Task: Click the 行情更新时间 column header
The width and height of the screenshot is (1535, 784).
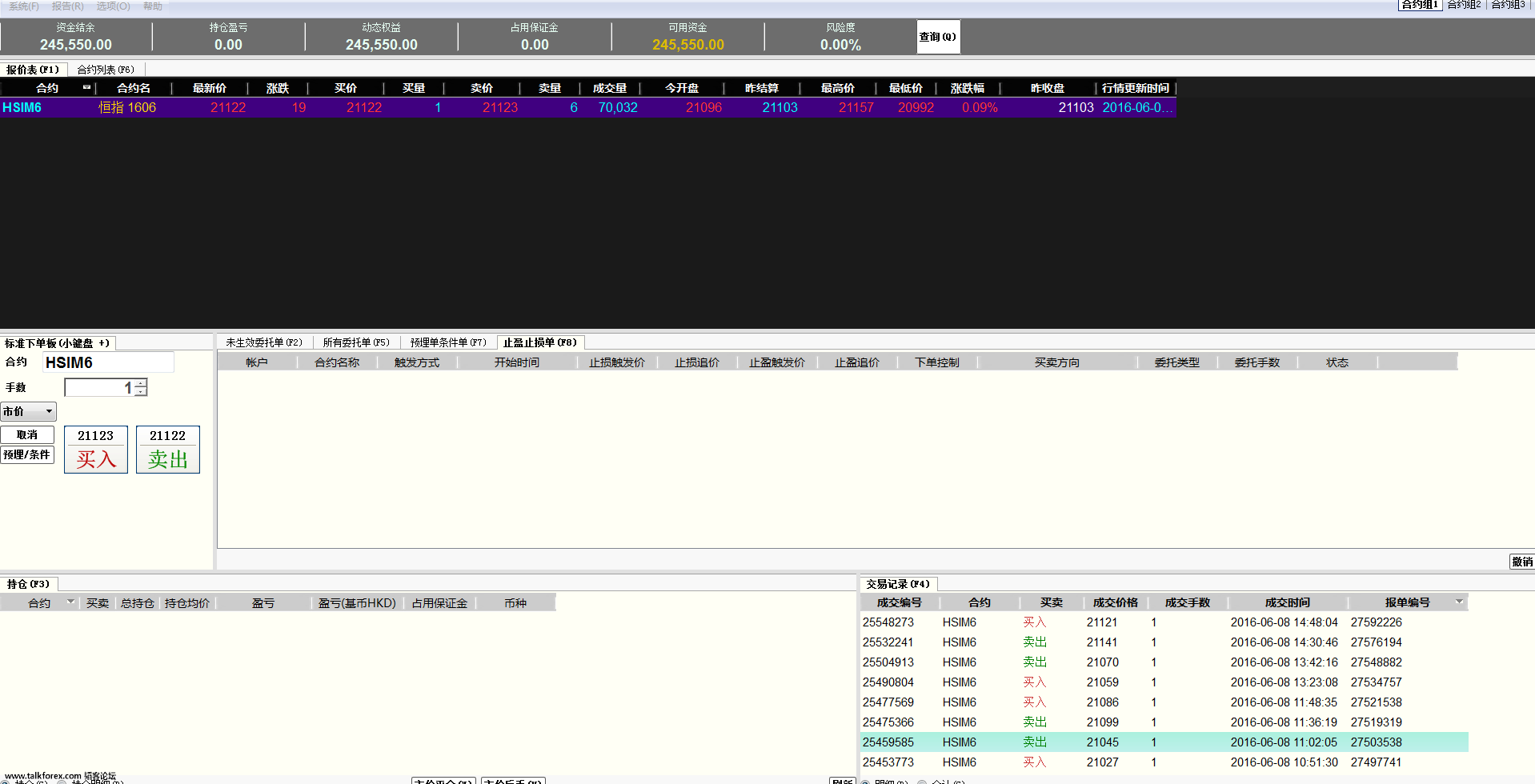Action: click(x=1135, y=88)
